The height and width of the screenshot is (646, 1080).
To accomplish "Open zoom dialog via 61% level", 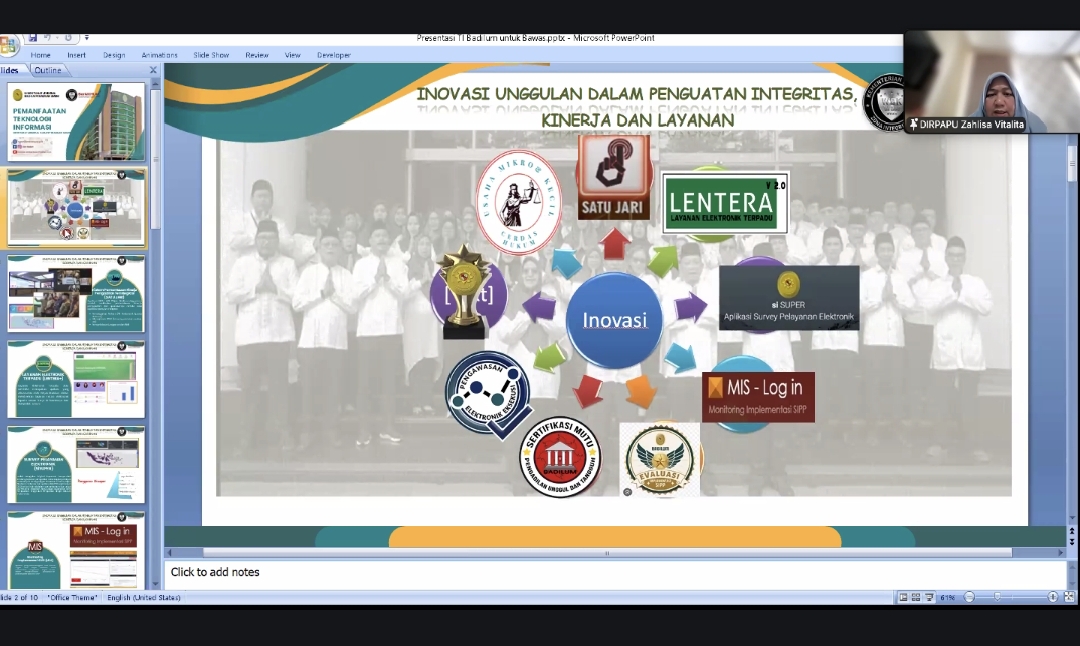I will tap(948, 598).
